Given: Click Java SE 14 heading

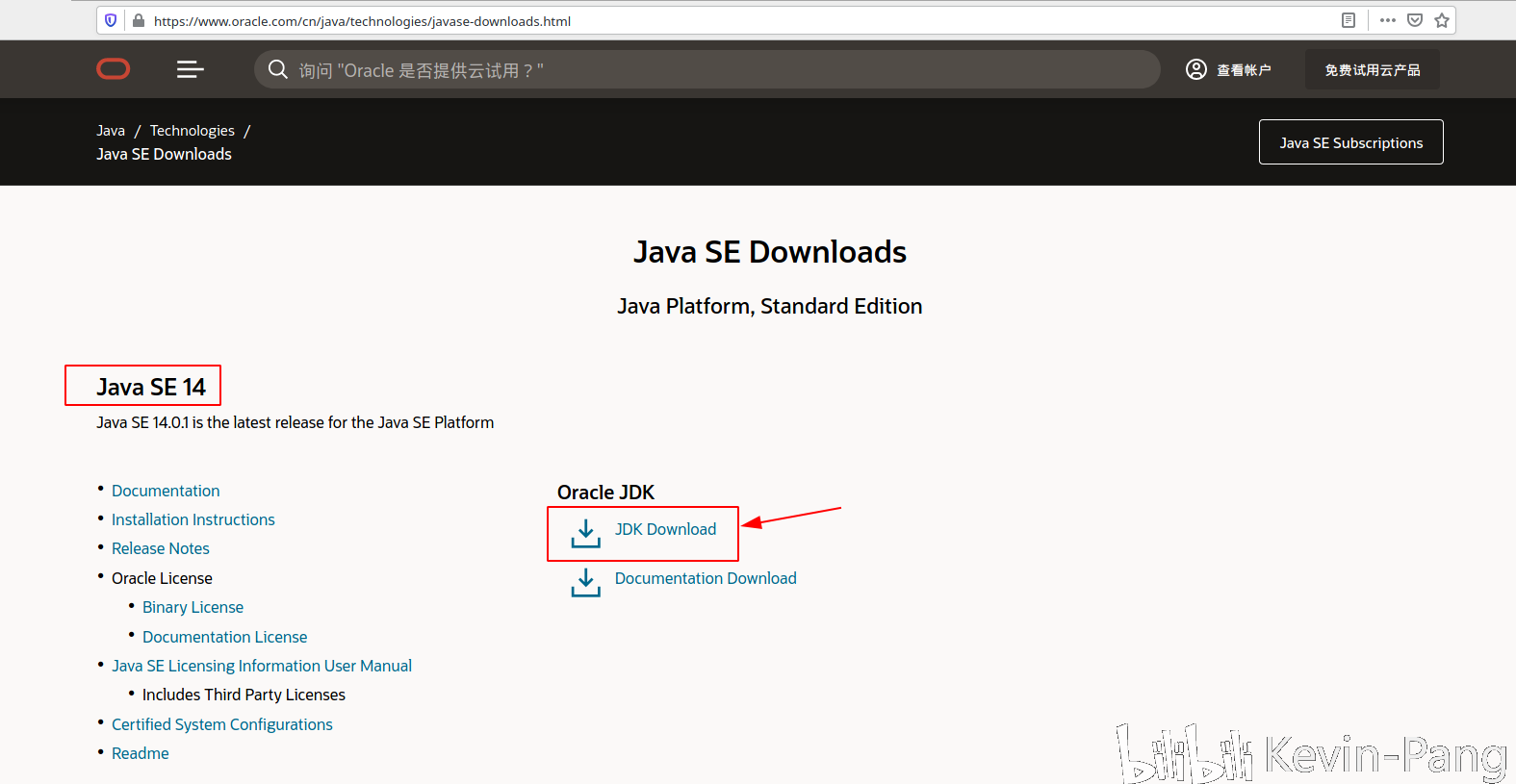Looking at the screenshot, I should click(151, 387).
